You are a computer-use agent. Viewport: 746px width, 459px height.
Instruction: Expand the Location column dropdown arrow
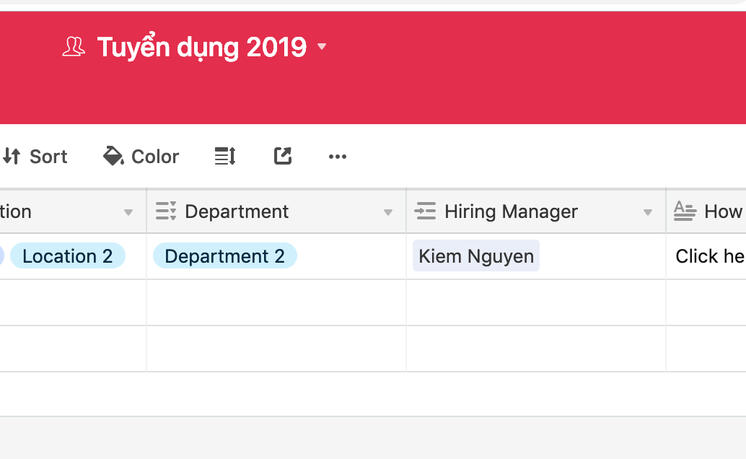coord(128,212)
